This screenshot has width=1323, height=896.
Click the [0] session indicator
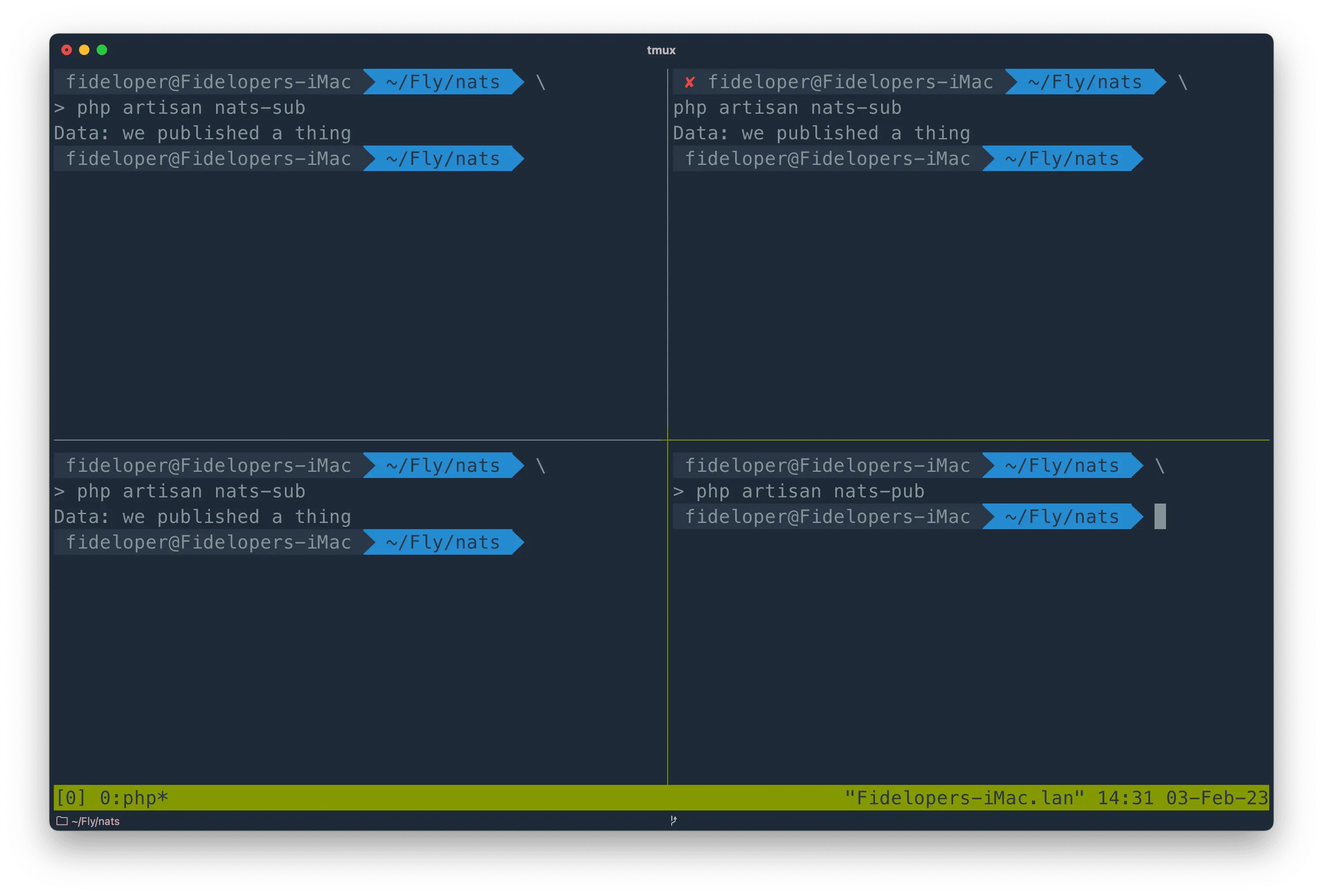71,798
